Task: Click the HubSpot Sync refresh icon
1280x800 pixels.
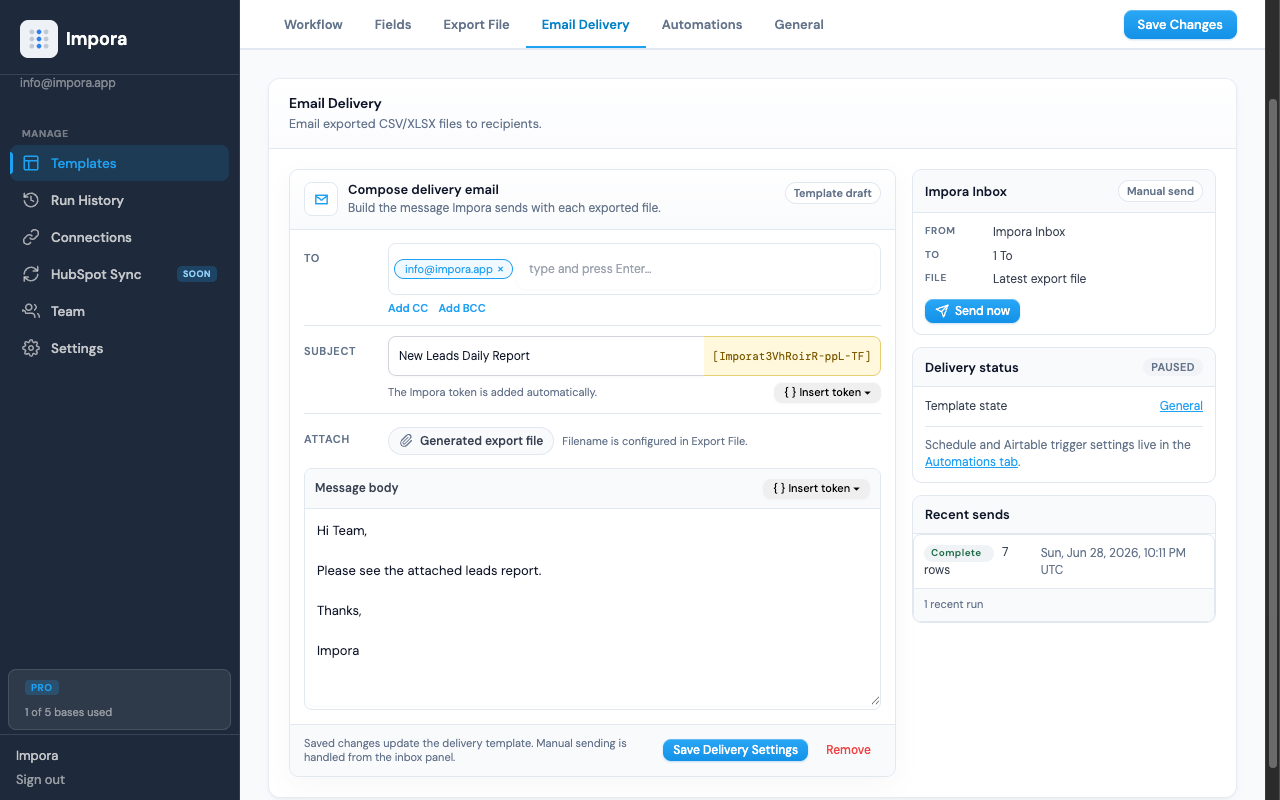Action: [x=31, y=274]
